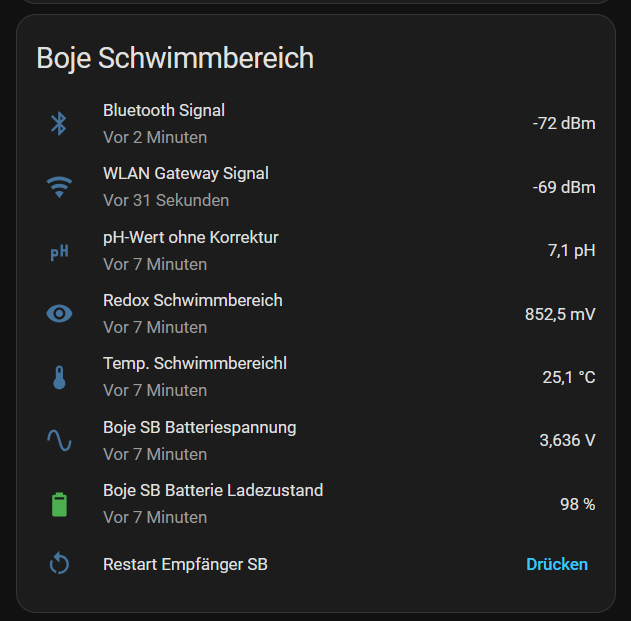Click the Redox eye icon
Viewport: 631px width, 621px height.
click(59, 314)
